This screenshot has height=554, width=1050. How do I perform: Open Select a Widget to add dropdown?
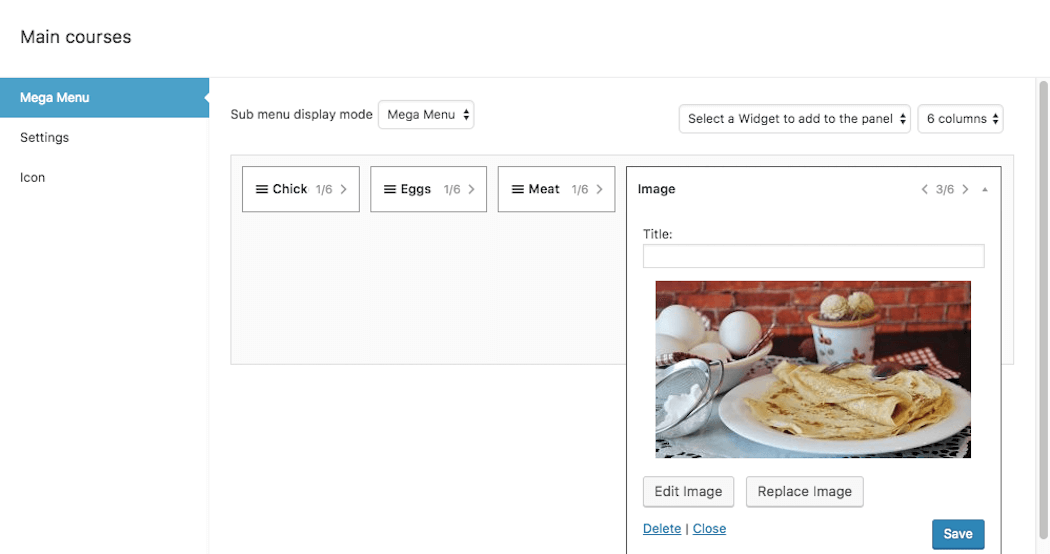click(795, 119)
